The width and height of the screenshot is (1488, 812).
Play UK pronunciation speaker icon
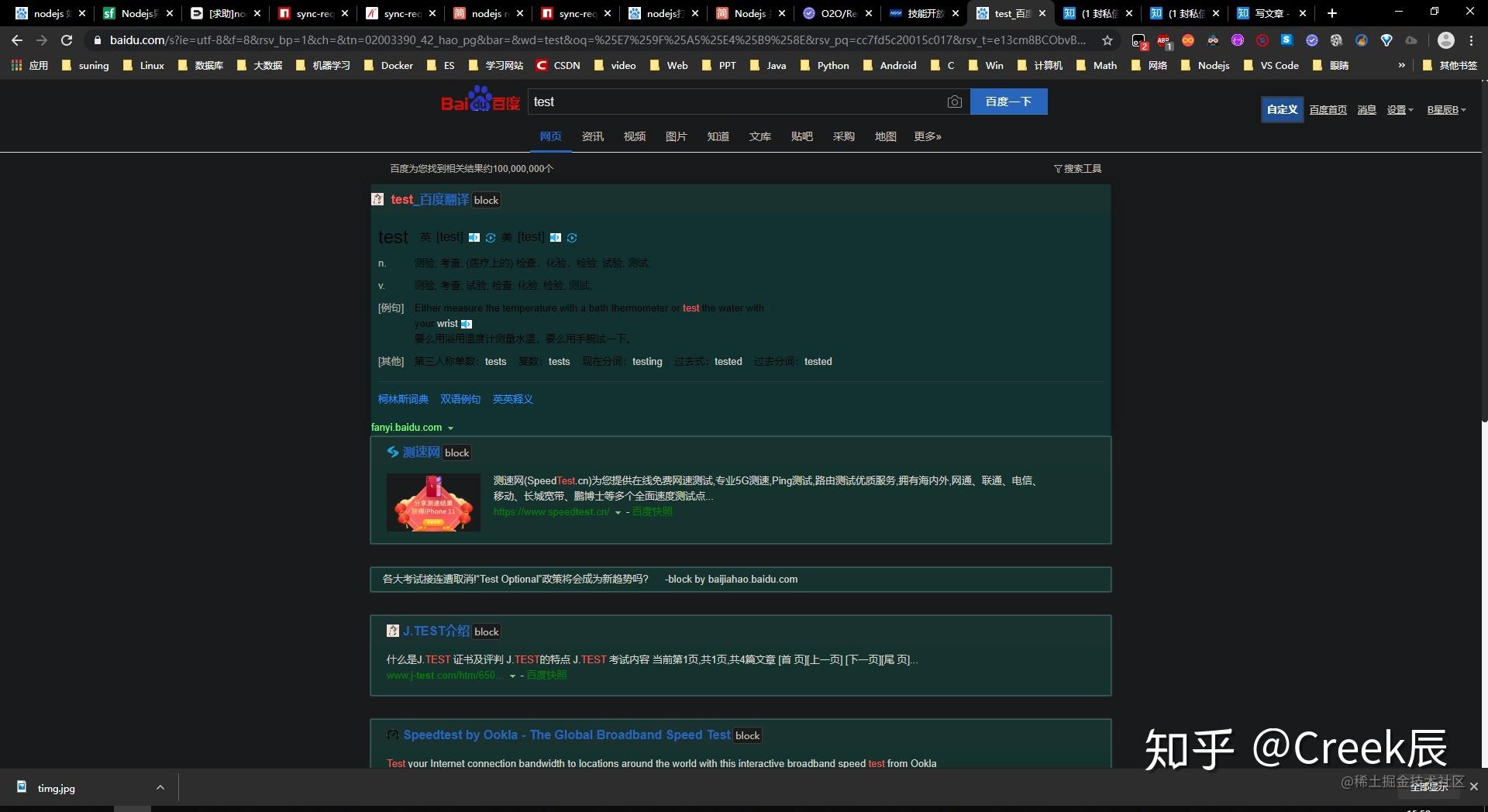tap(474, 238)
